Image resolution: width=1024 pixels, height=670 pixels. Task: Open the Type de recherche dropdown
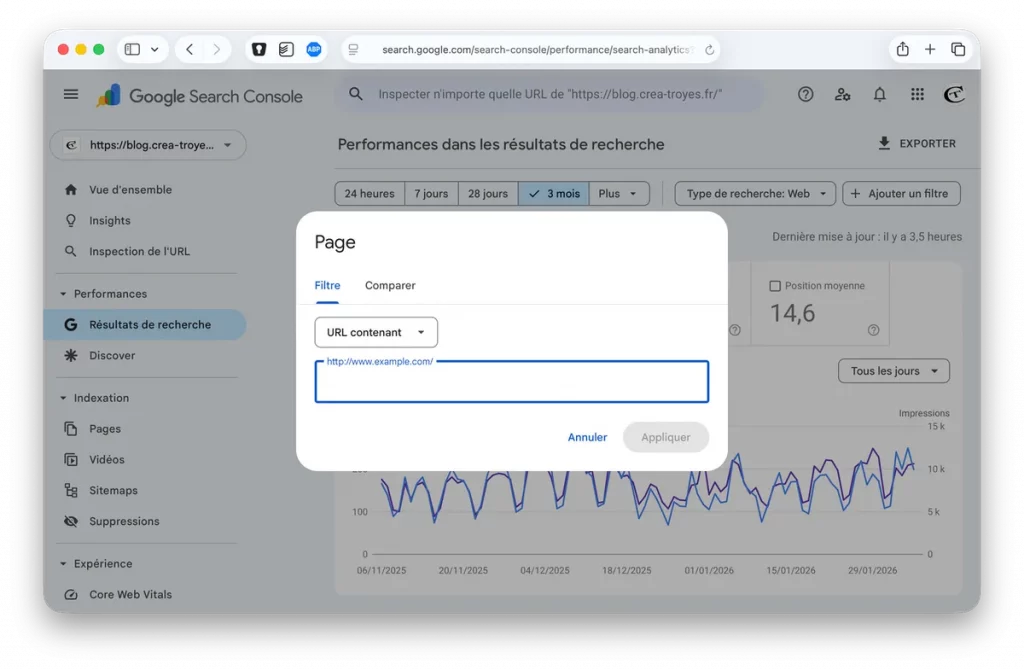pos(754,193)
